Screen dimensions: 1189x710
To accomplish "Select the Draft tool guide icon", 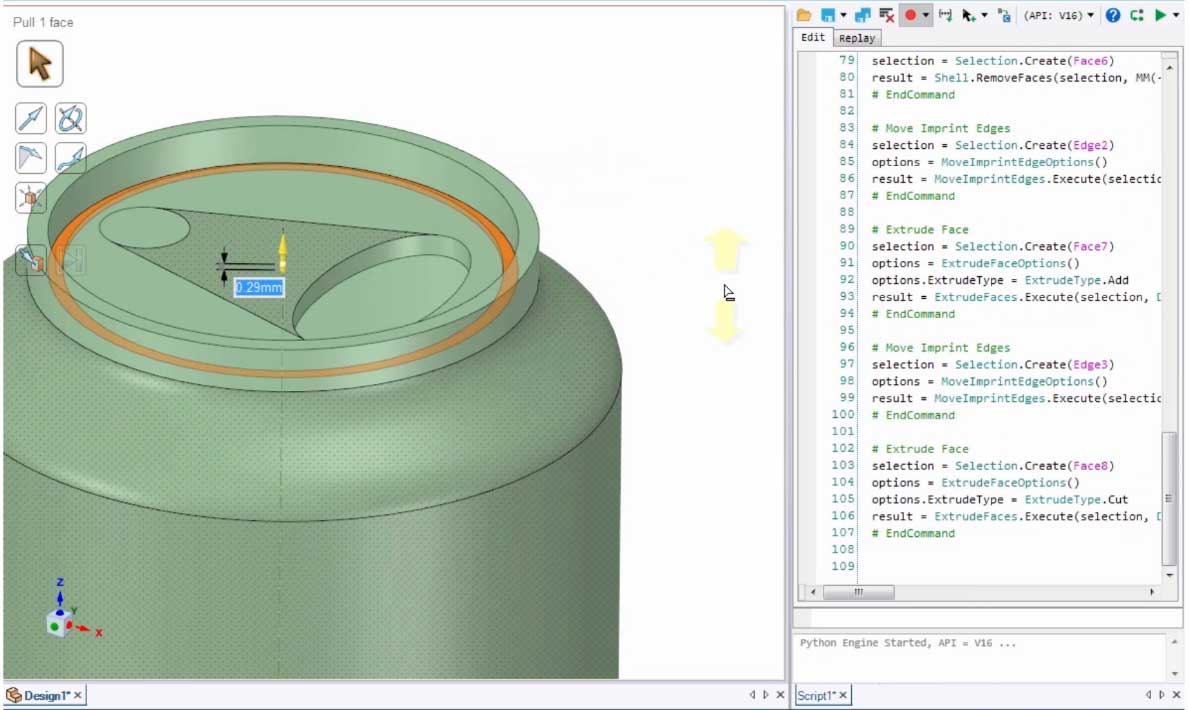I will click(x=31, y=158).
